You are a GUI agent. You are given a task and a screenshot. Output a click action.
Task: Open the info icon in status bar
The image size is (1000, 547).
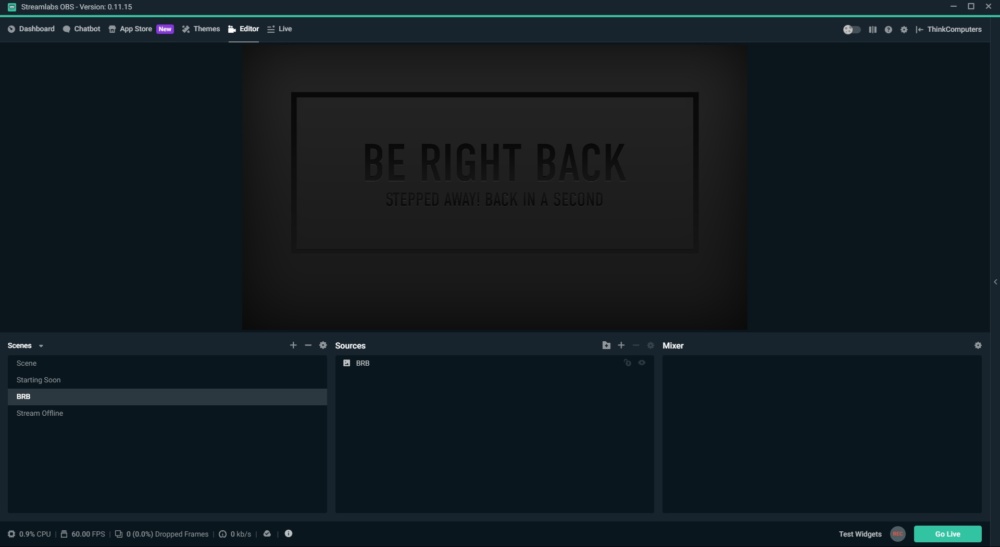point(288,534)
